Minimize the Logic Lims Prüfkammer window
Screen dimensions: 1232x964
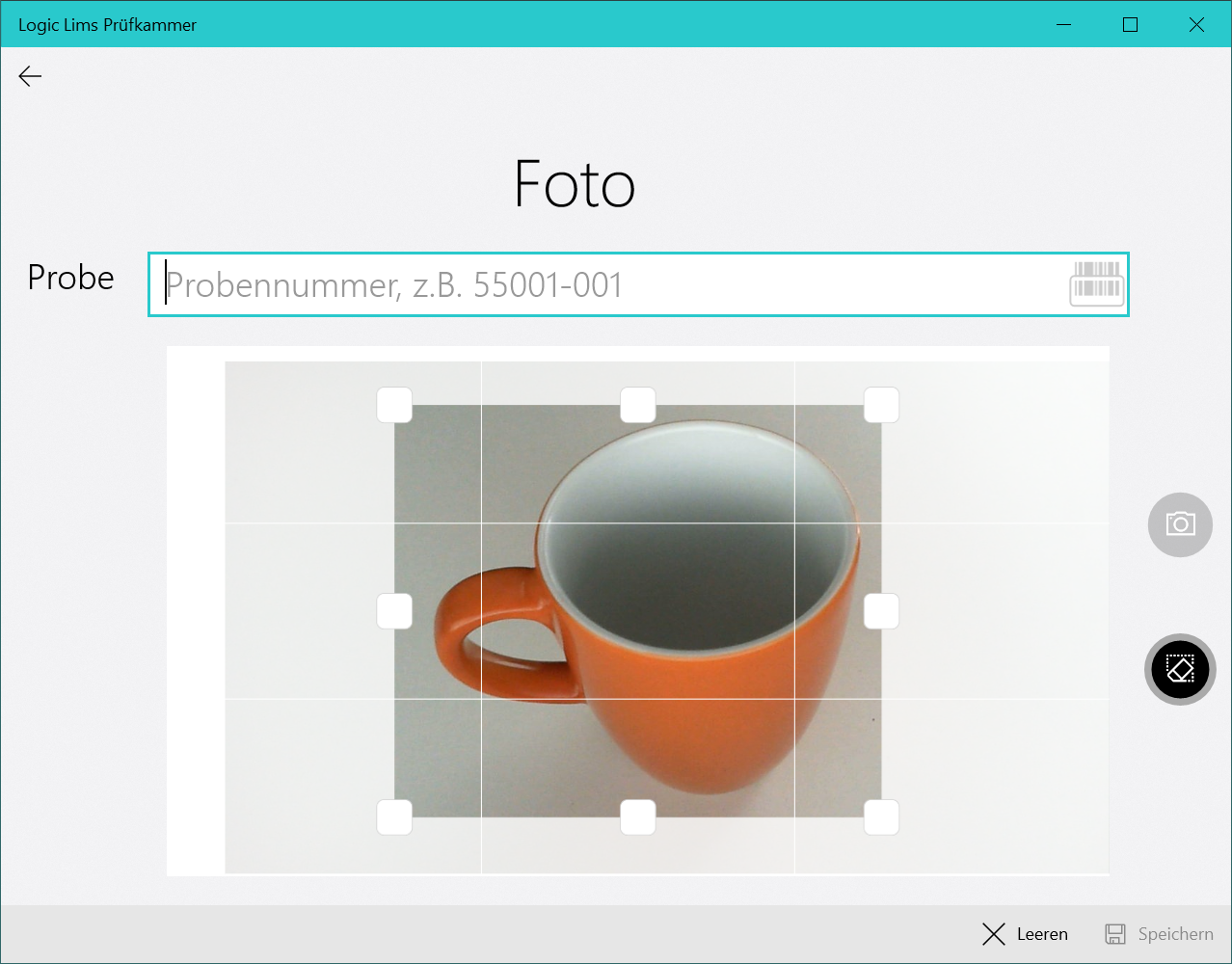1064,24
